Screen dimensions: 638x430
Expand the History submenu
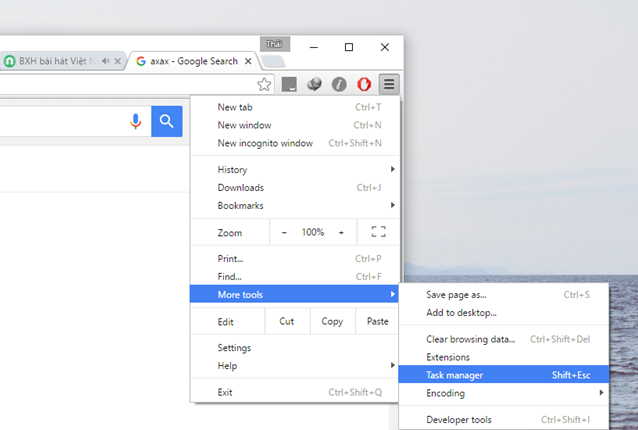coord(295,170)
